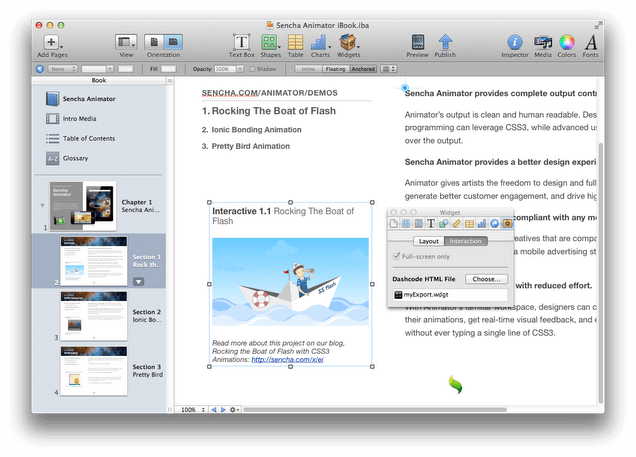Set object placement to Inline
This screenshot has width=636, height=457.
[x=308, y=69]
